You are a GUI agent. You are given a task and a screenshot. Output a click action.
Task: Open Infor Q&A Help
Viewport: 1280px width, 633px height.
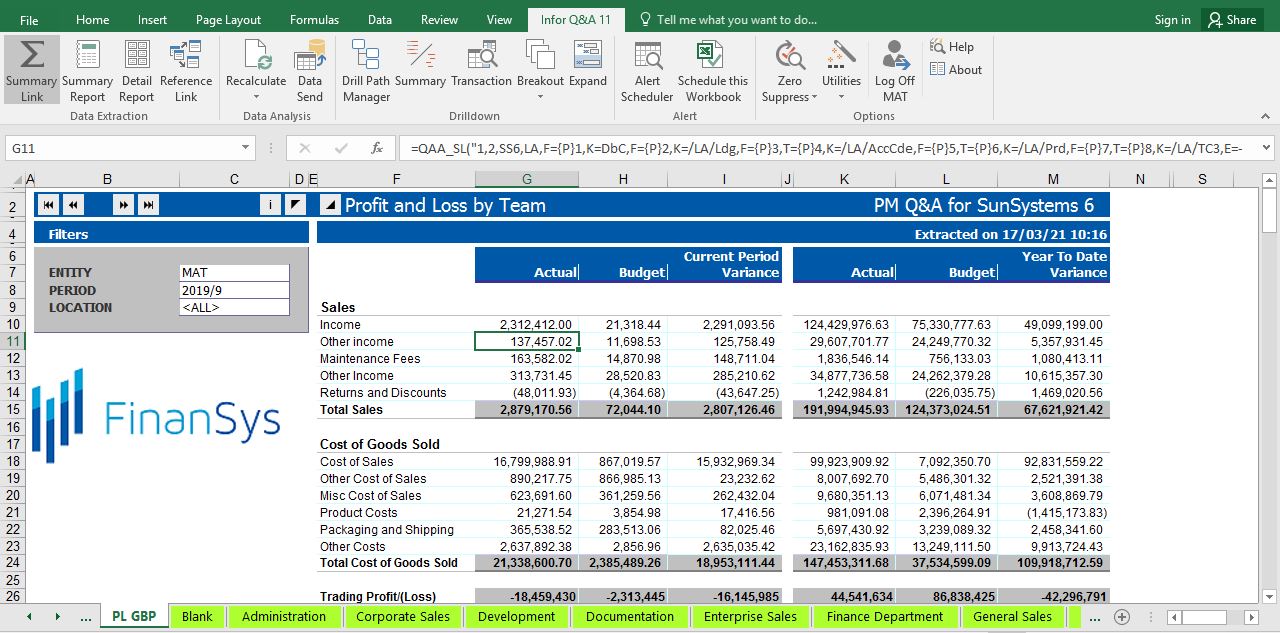[x=951, y=47]
